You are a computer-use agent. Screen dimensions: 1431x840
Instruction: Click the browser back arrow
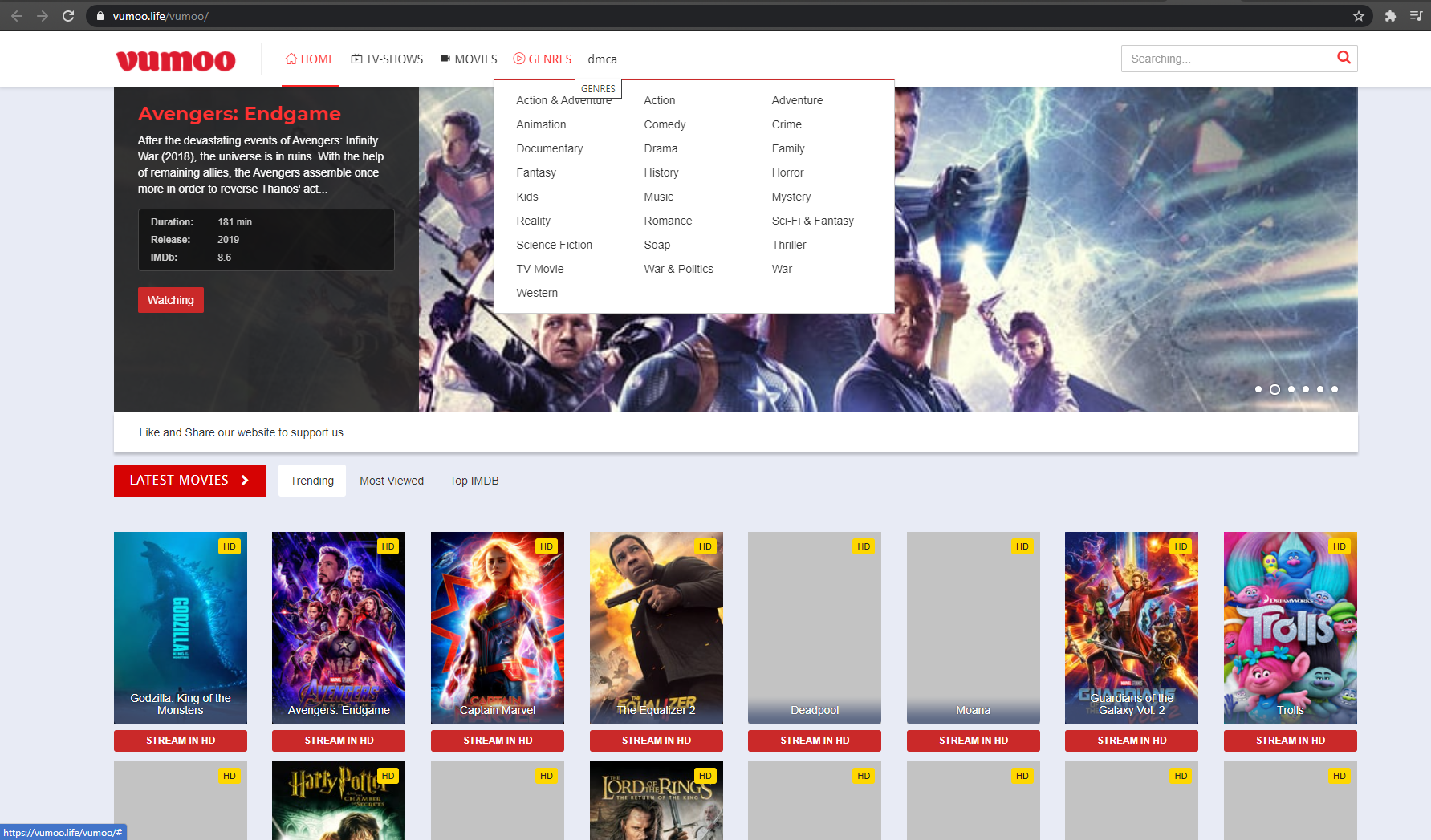tap(17, 16)
